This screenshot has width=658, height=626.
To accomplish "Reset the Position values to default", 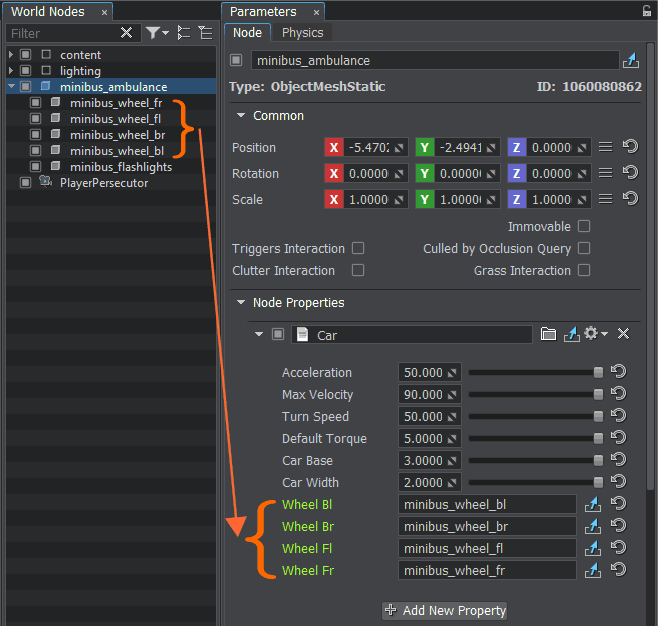I will coord(630,147).
